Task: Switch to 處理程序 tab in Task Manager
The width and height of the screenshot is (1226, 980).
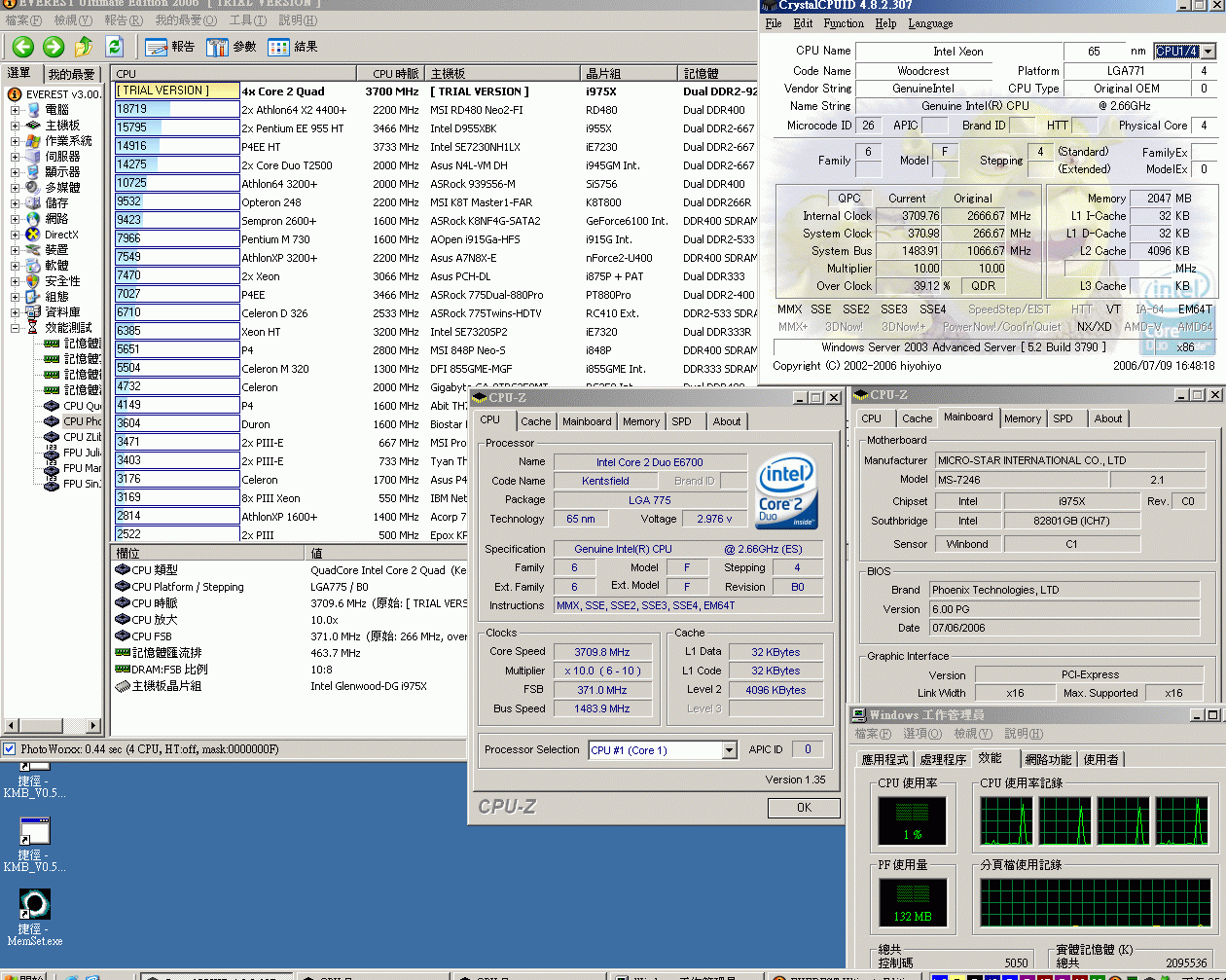Action: click(943, 760)
